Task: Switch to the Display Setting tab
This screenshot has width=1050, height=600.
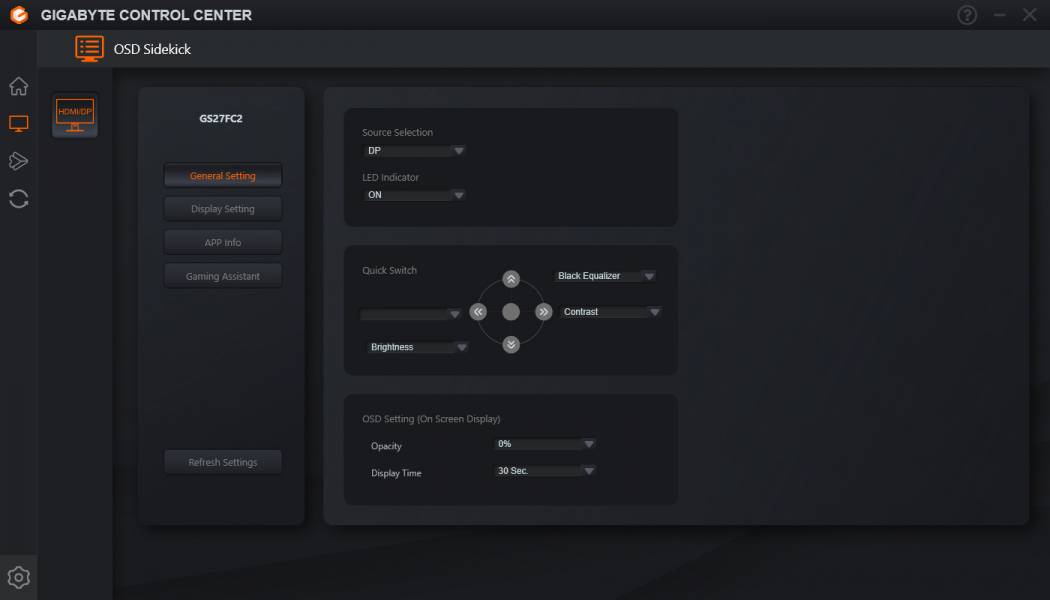Action: pyautogui.click(x=223, y=209)
